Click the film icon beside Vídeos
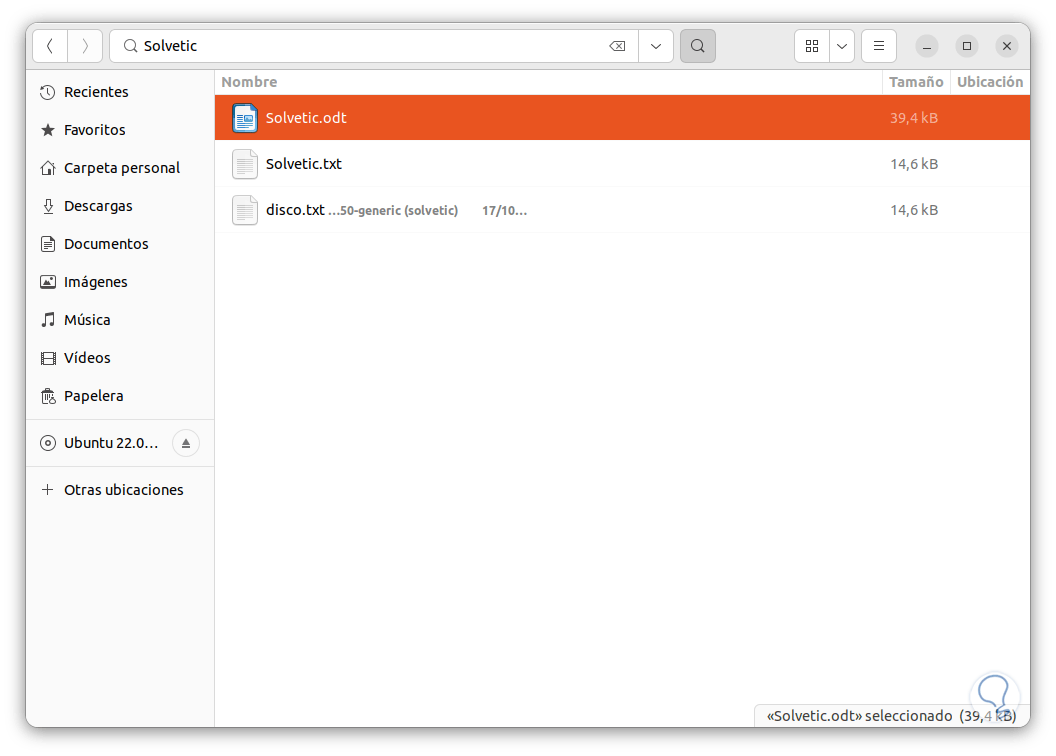The image size is (1056, 756). (x=48, y=358)
